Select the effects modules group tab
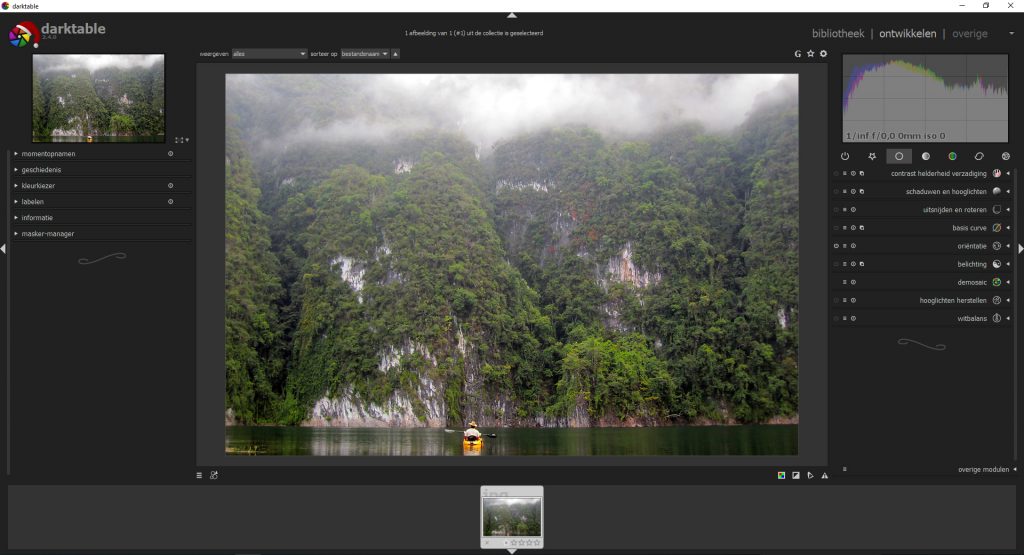The height and width of the screenshot is (555, 1024). click(1006, 156)
